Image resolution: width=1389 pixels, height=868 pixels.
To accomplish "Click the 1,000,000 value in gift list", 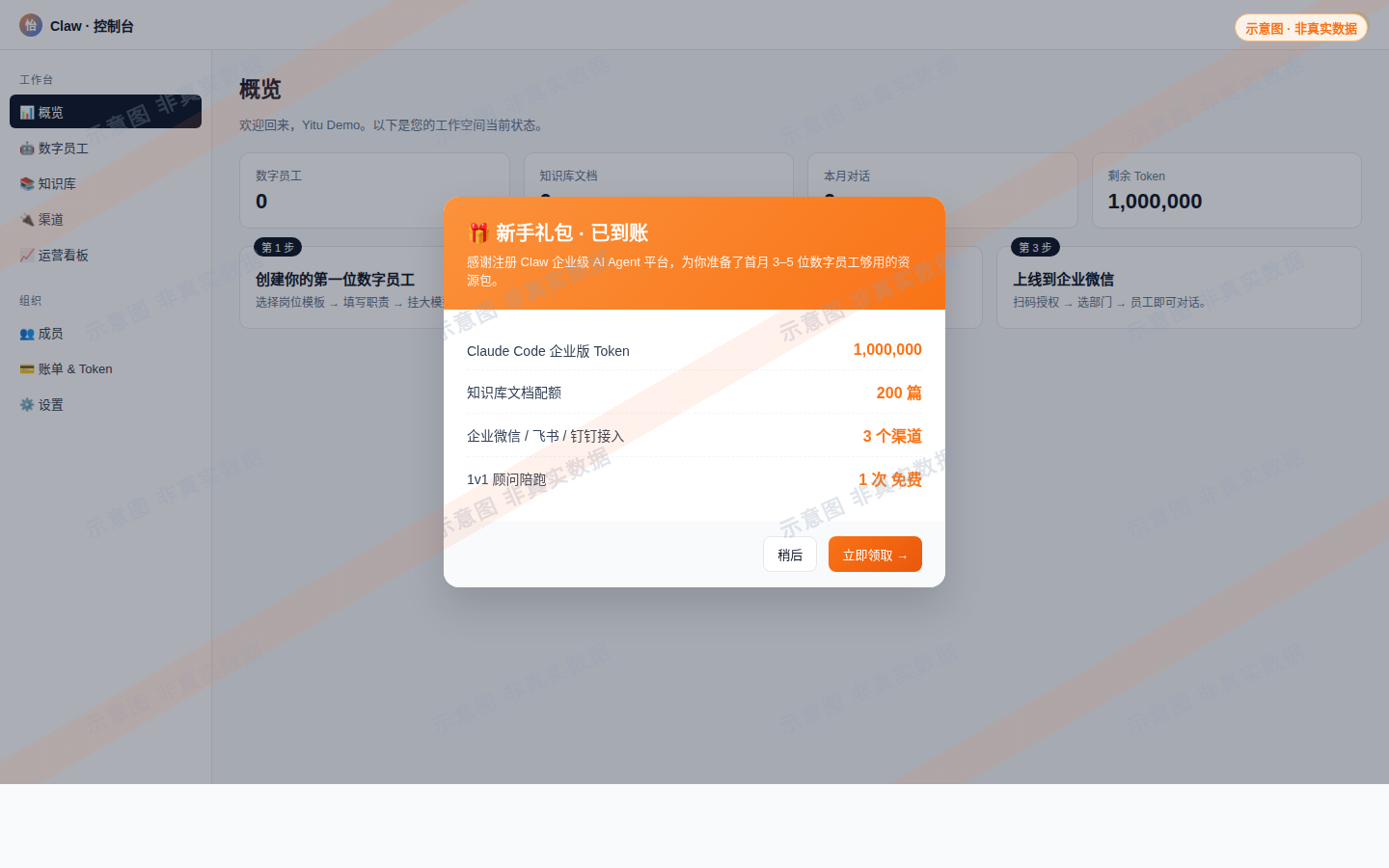I will pyautogui.click(x=887, y=350).
